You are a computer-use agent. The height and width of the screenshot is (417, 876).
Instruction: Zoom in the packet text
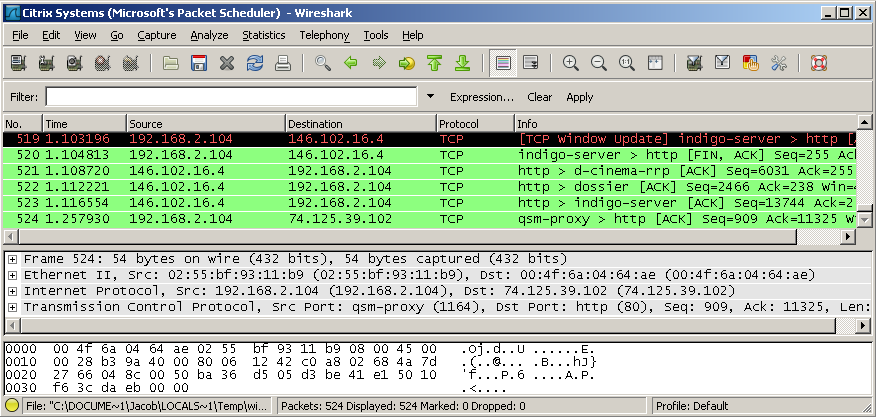click(571, 63)
